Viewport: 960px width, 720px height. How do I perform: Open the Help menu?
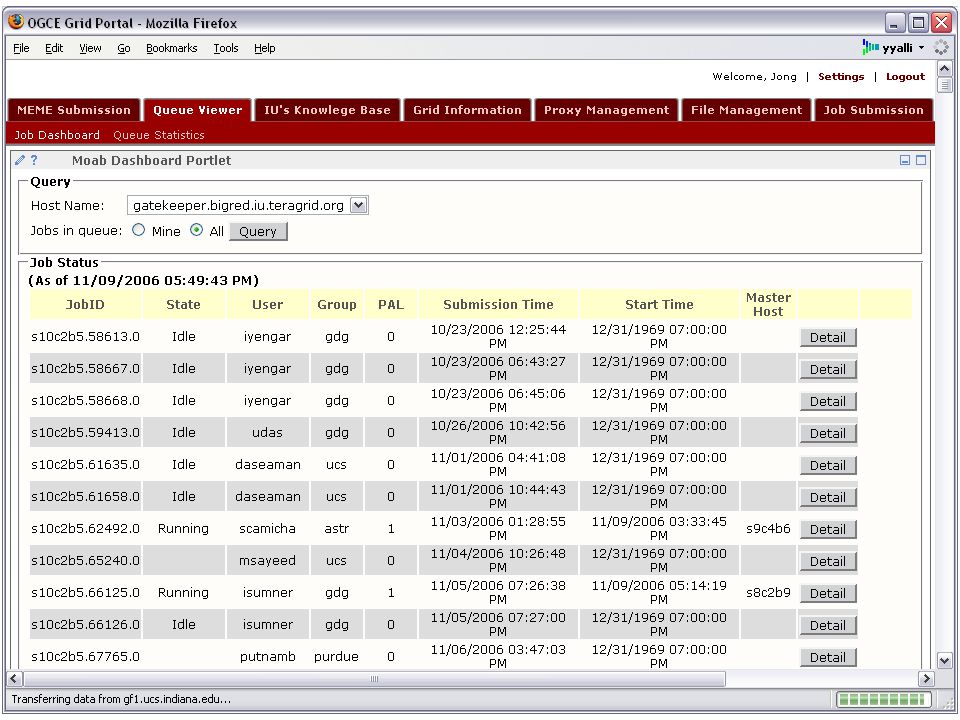pos(264,48)
